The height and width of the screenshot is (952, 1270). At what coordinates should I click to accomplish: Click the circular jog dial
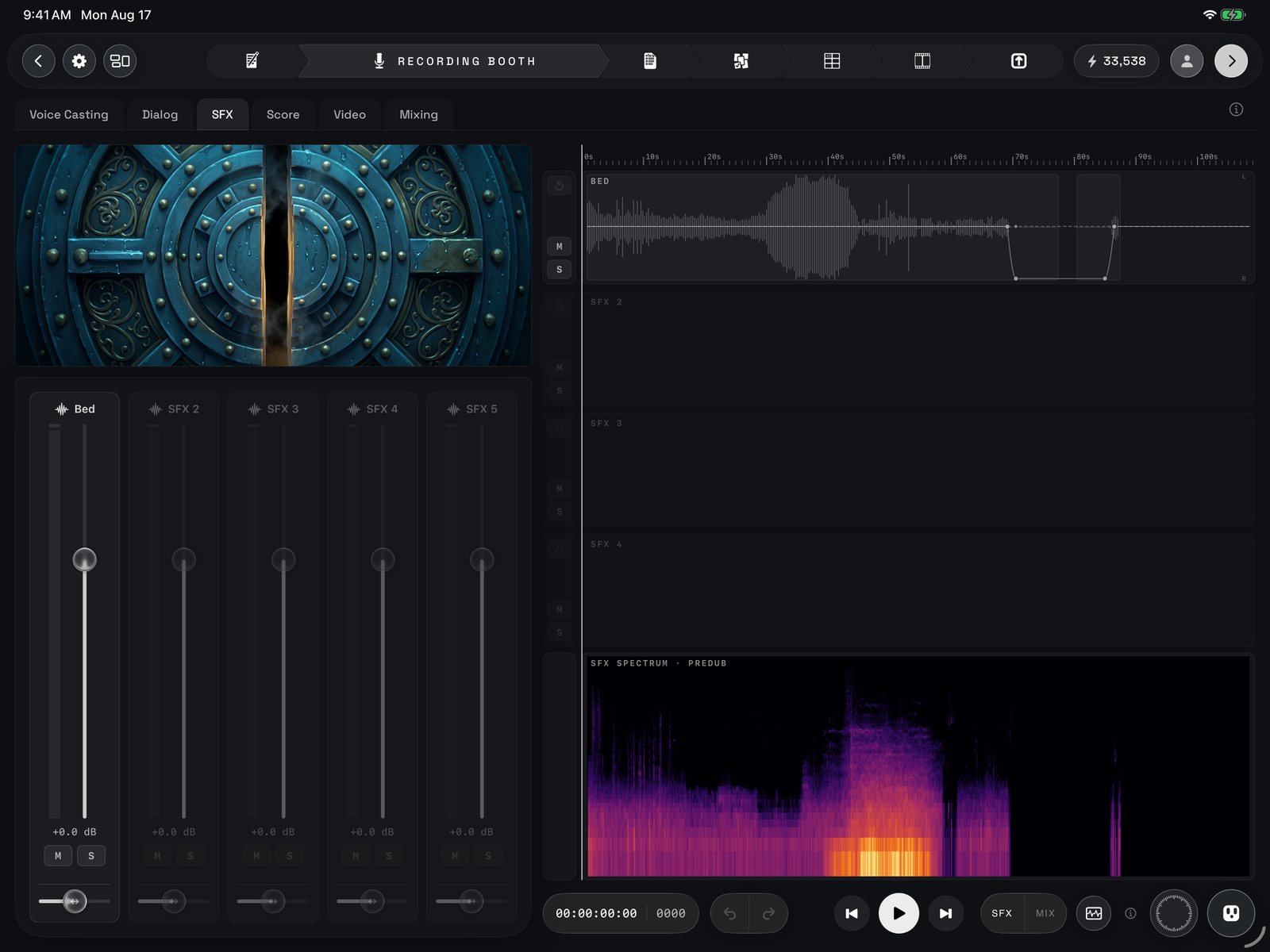(x=1173, y=914)
